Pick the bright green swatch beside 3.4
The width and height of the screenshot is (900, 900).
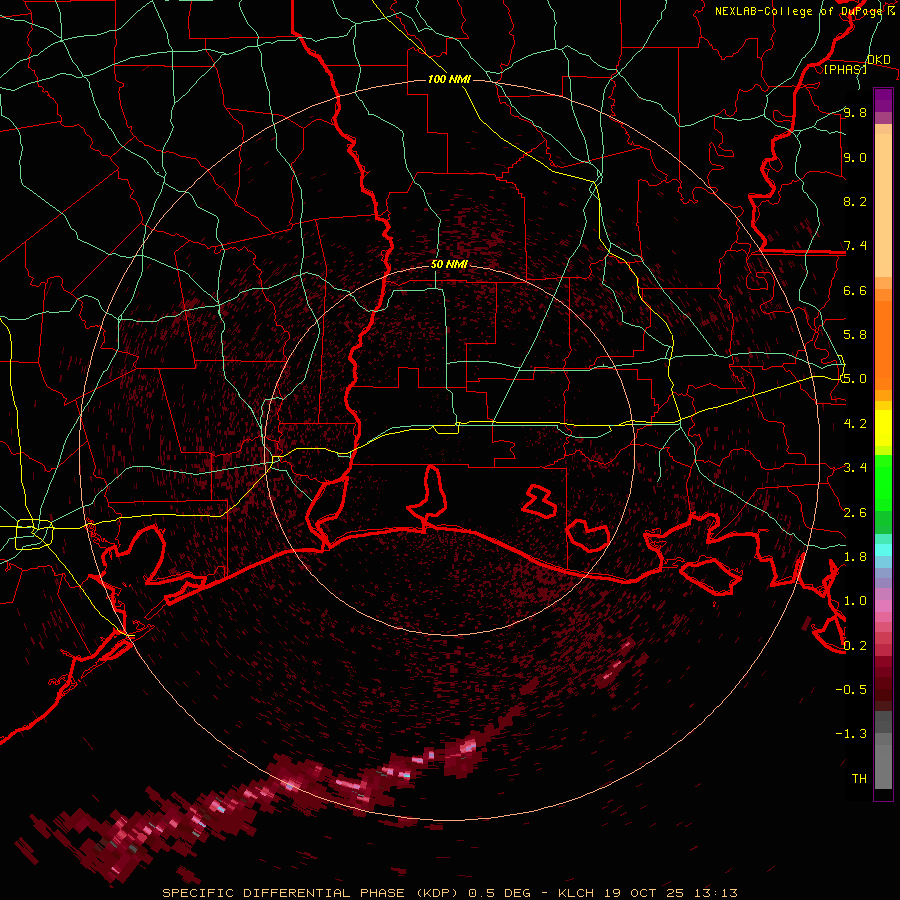click(883, 482)
